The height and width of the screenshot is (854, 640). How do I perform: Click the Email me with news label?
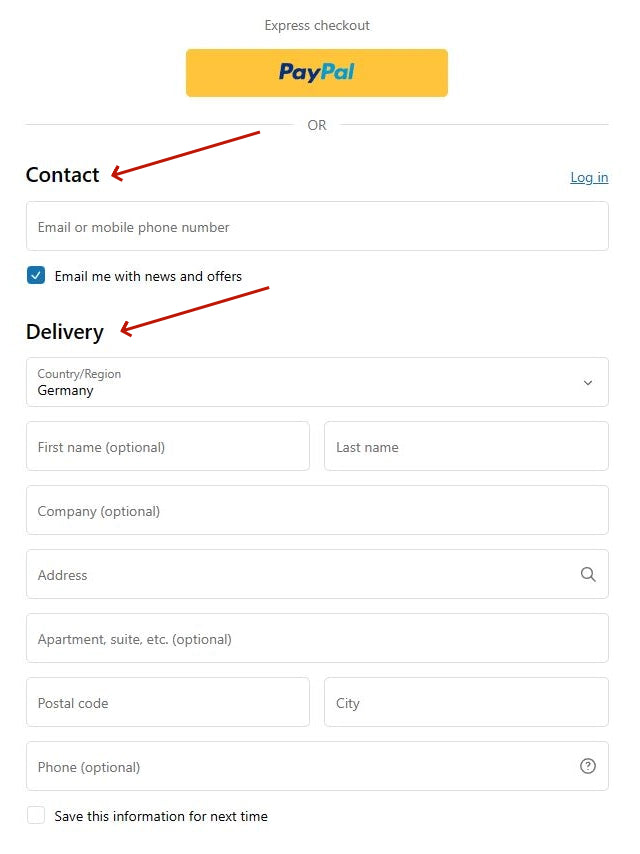148,277
